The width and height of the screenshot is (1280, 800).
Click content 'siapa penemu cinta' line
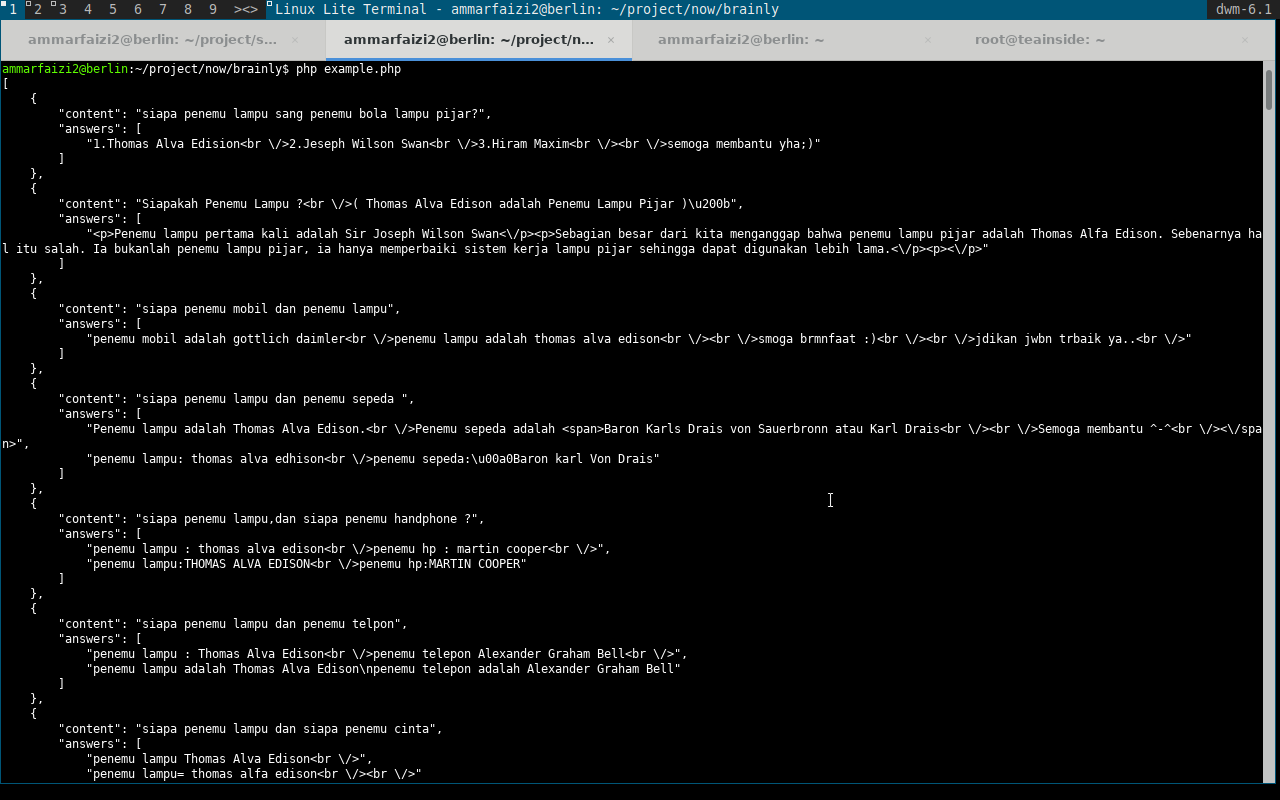[x=250, y=729]
